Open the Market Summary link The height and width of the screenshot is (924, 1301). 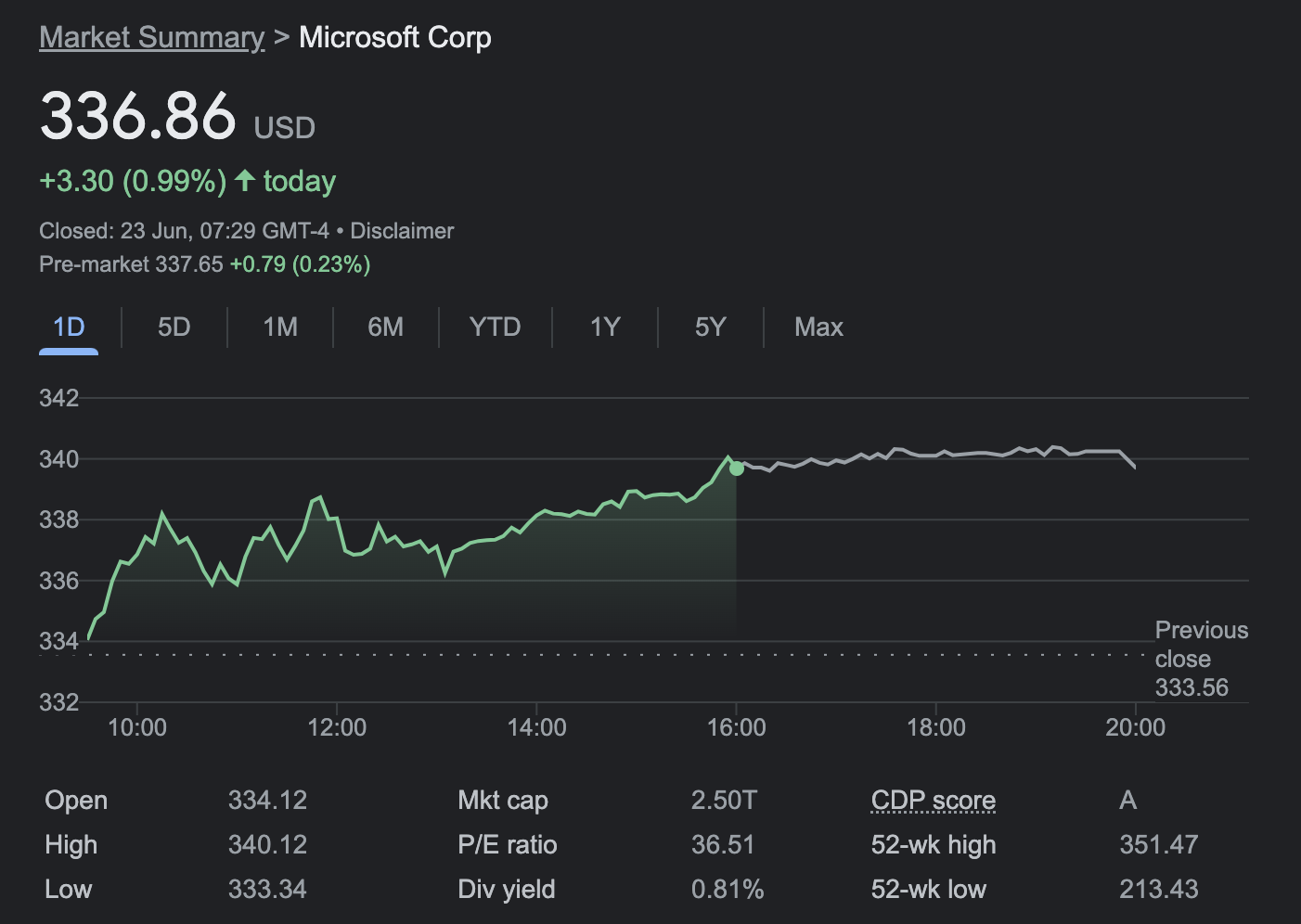pos(152,37)
